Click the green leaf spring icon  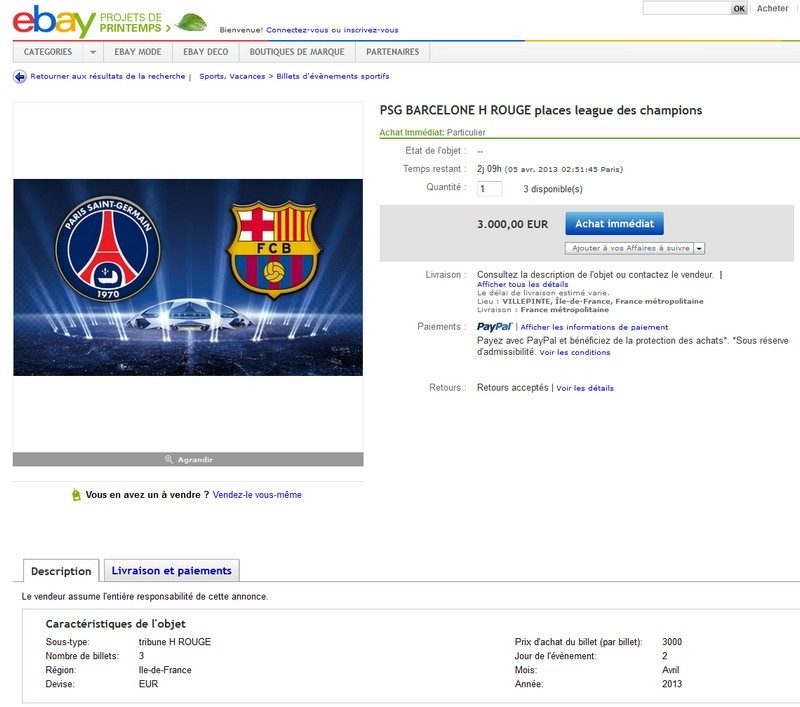pyautogui.click(x=192, y=22)
